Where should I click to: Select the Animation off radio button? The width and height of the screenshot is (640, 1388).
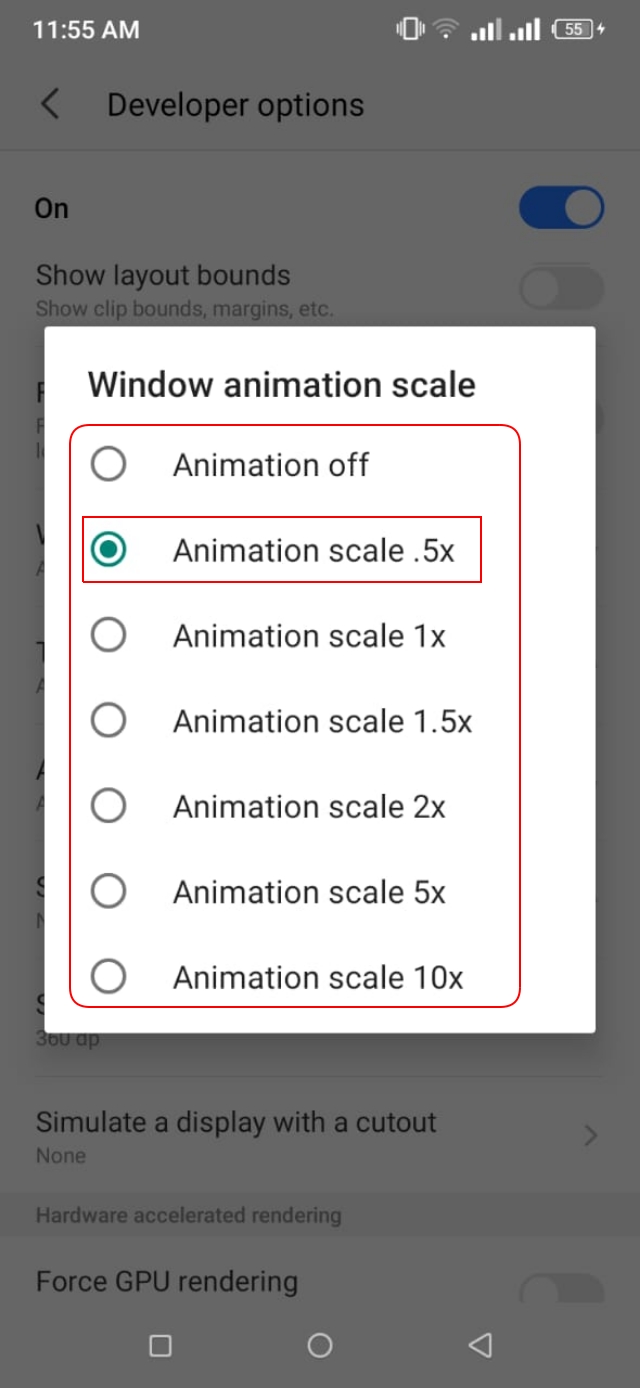pyautogui.click(x=108, y=464)
